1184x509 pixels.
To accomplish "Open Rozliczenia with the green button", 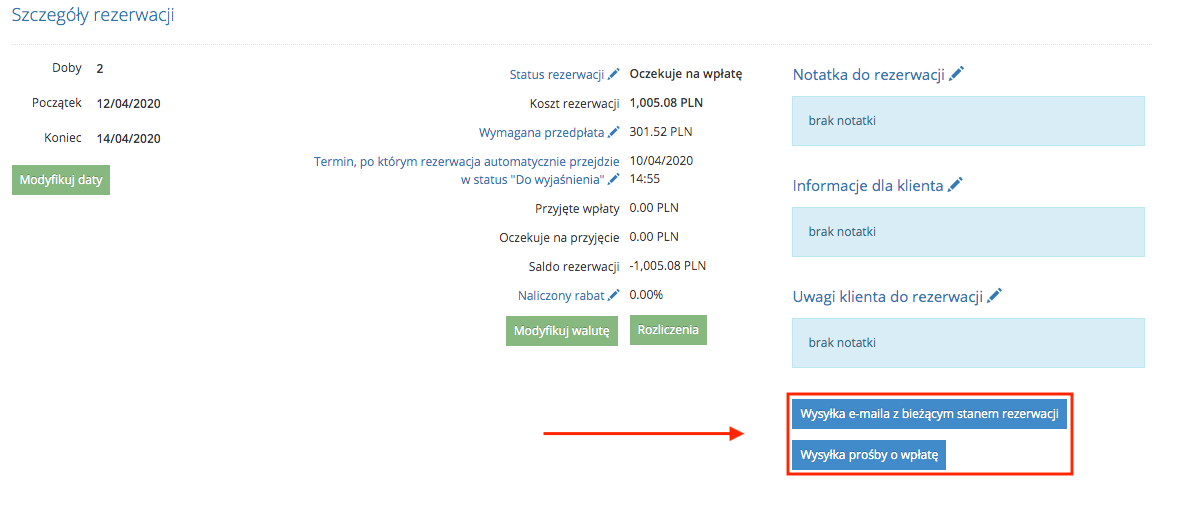I will tap(668, 330).
